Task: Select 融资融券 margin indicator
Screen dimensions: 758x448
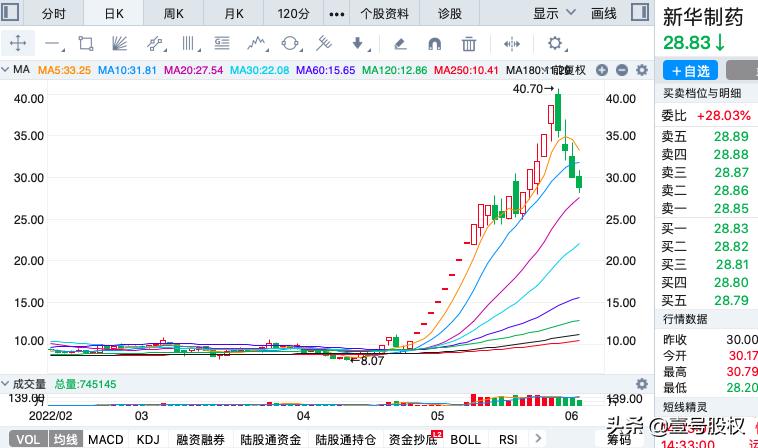Action: 201,439
